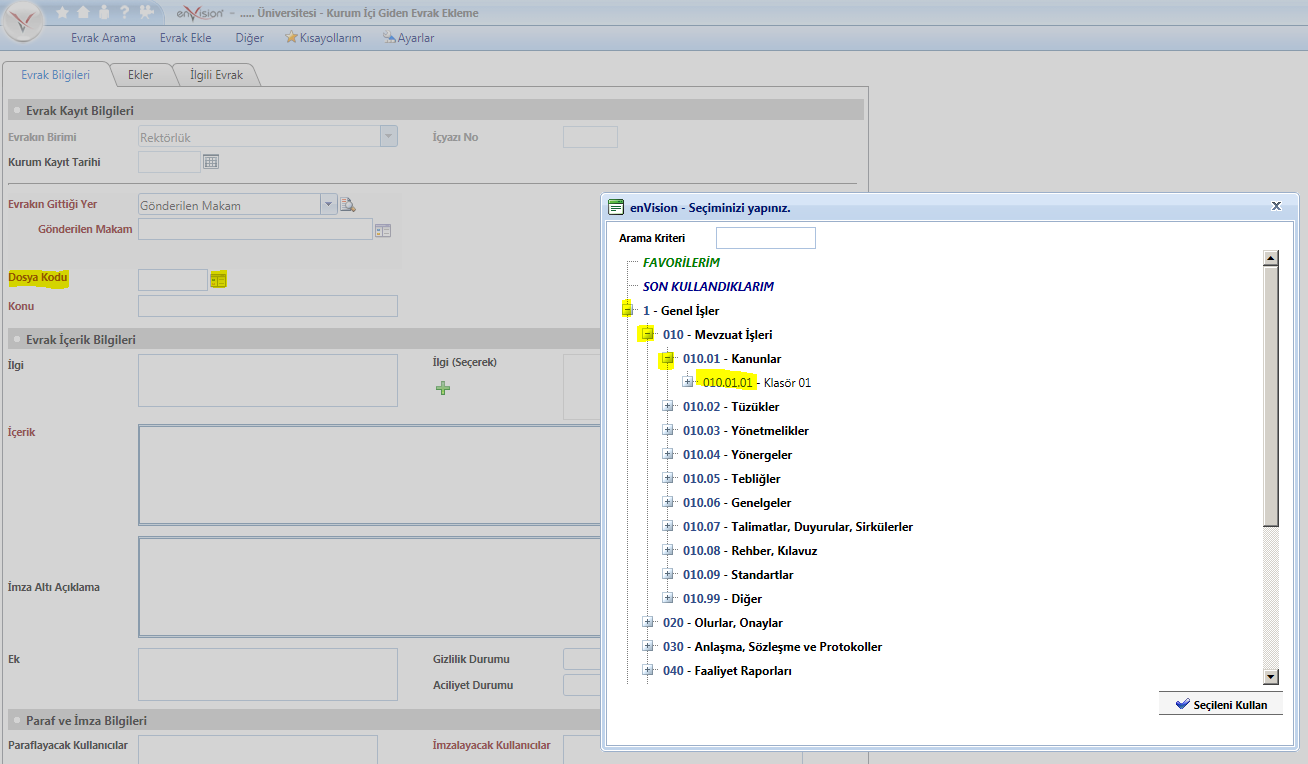Click the Gönderilen Makam text field

click(255, 230)
